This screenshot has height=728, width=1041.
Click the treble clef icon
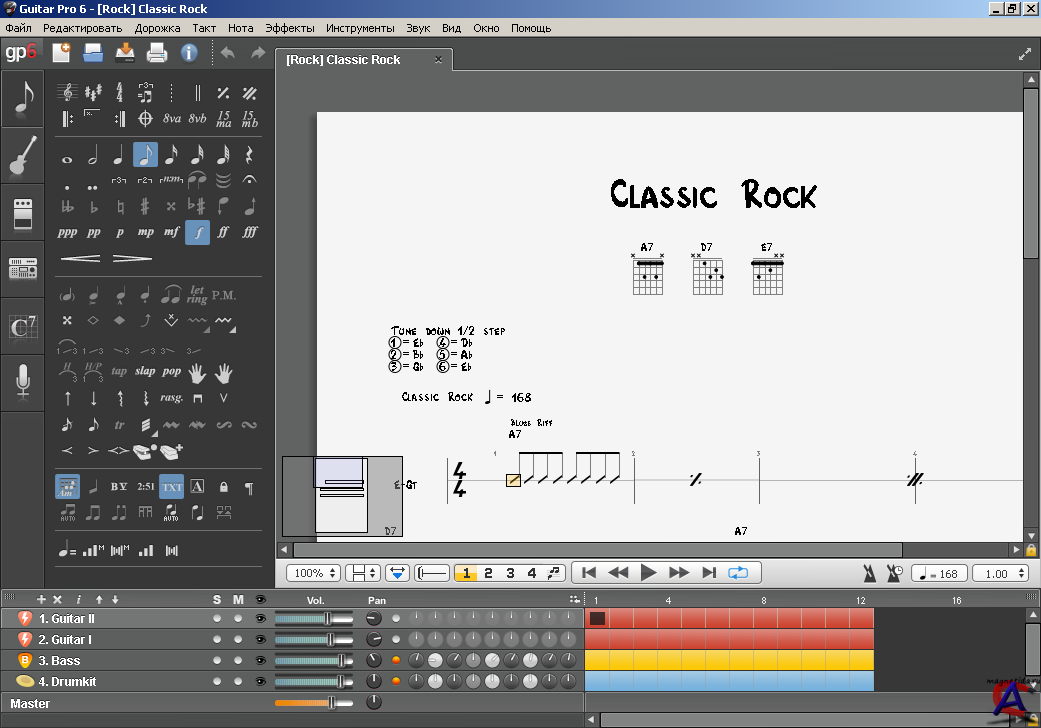tap(67, 93)
